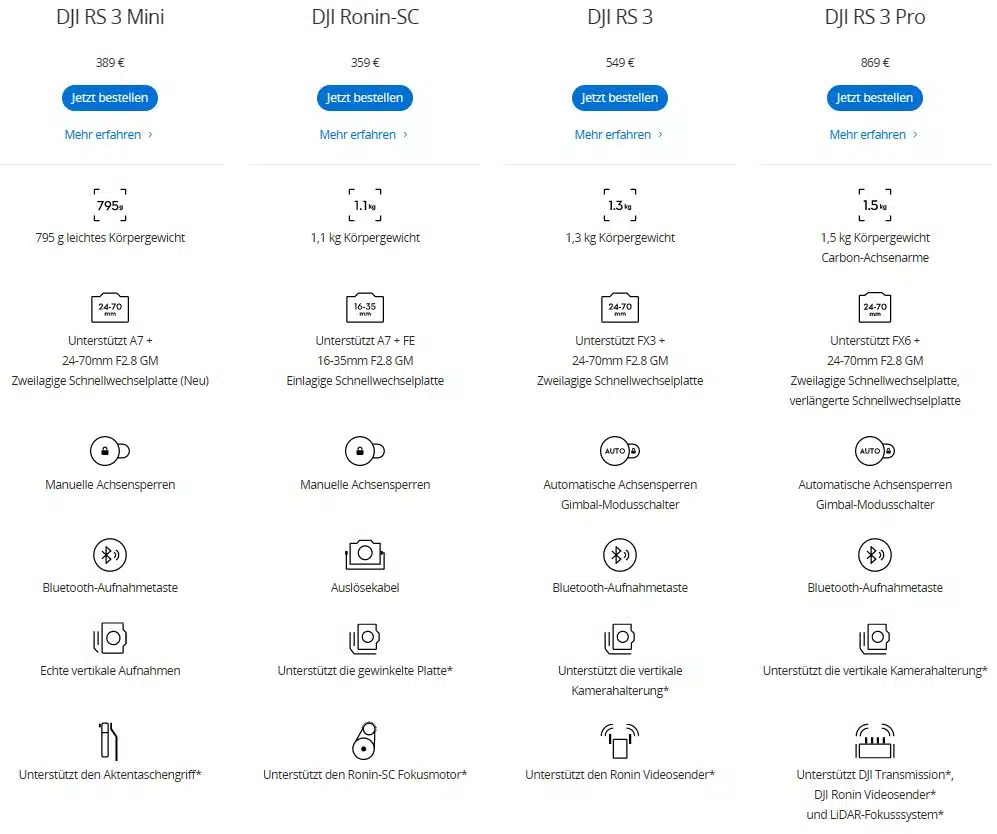997x834 pixels.
Task: Click the 359 € price
Action: click(365, 63)
